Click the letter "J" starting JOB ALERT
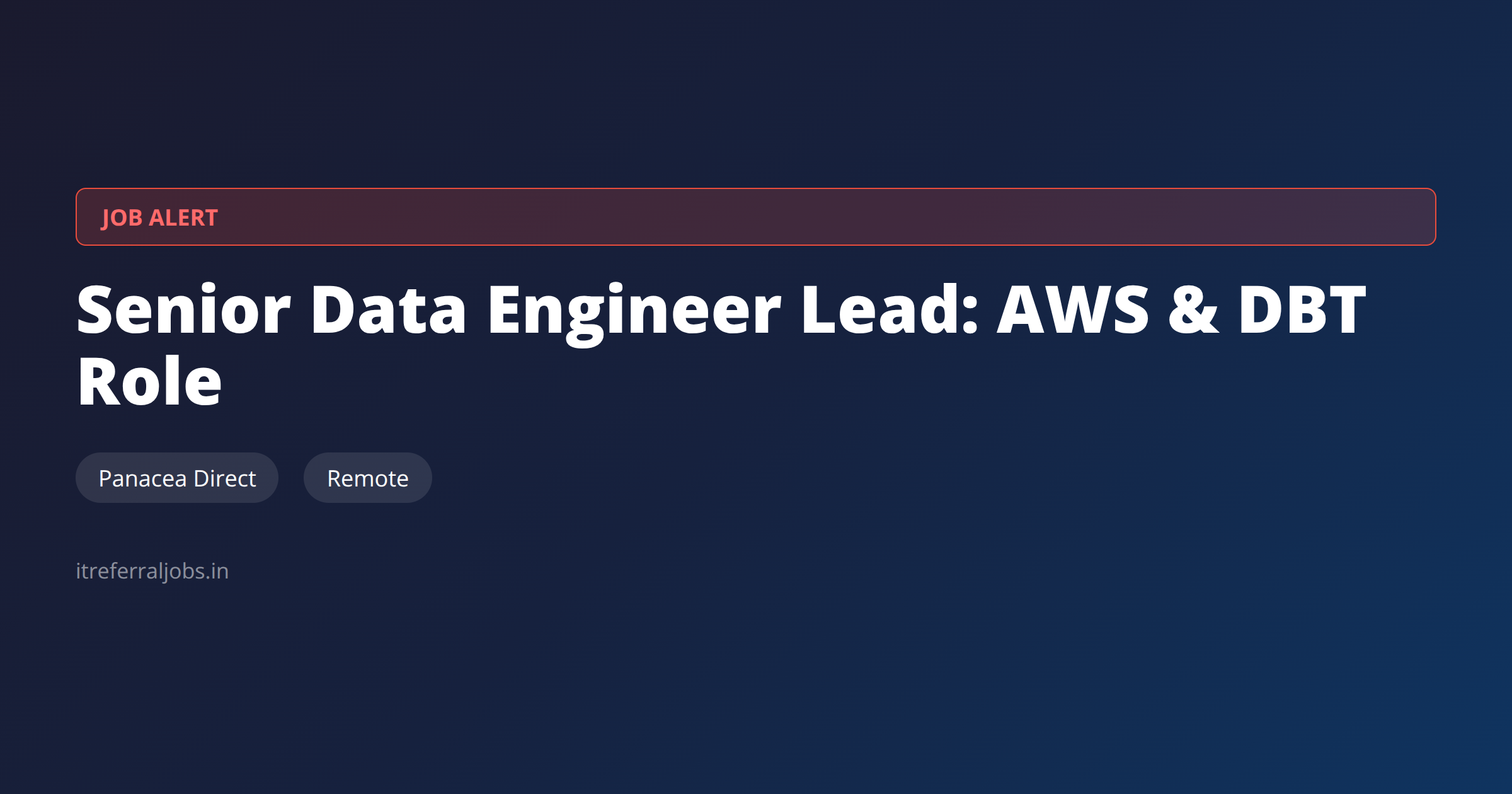Screen dimensions: 1512x794 pos(106,218)
